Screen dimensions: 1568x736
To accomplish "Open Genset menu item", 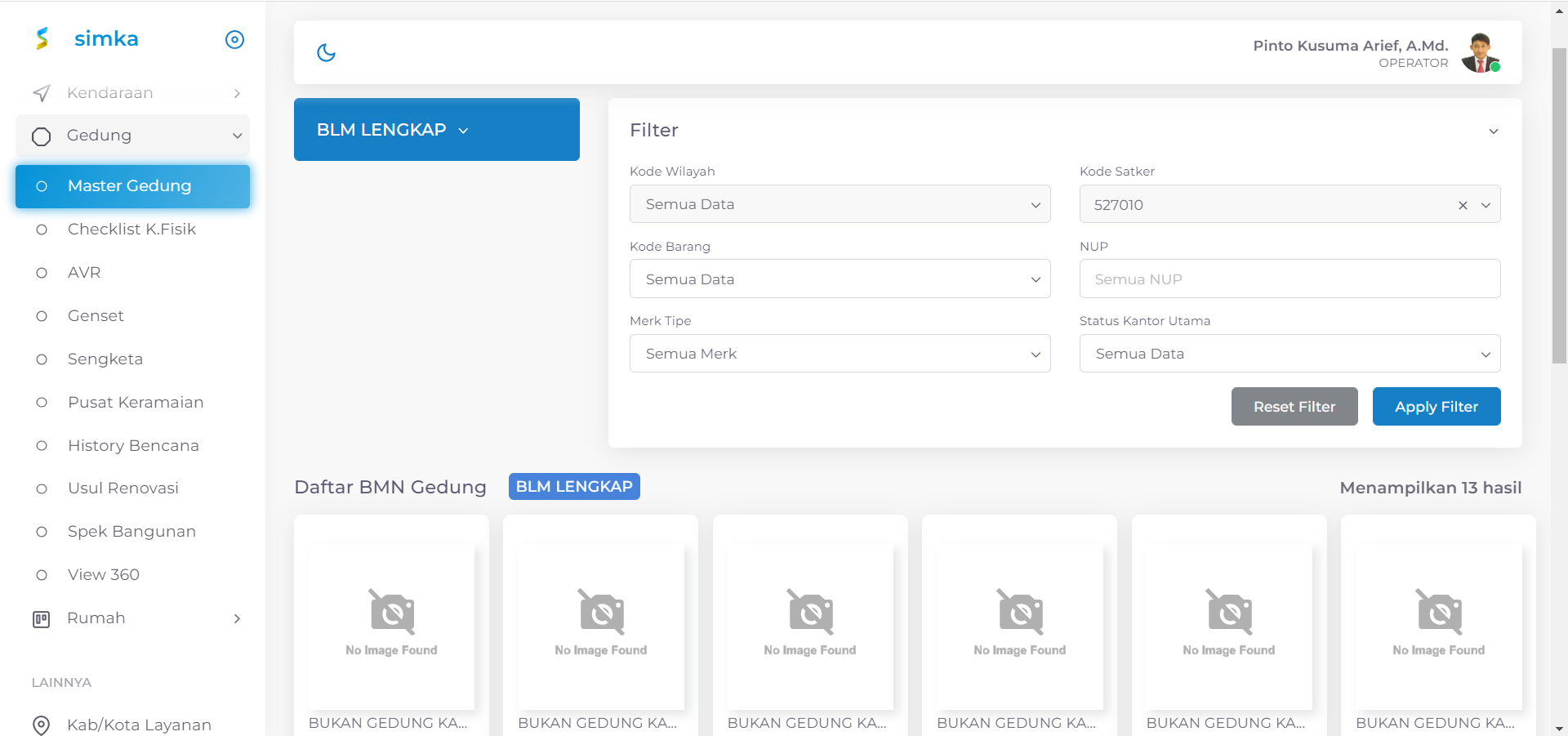I will click(x=132, y=316).
